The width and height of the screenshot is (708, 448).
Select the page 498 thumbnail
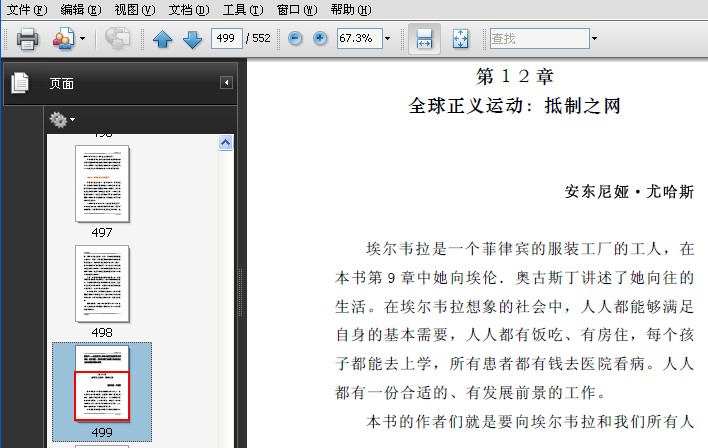[x=102, y=284]
